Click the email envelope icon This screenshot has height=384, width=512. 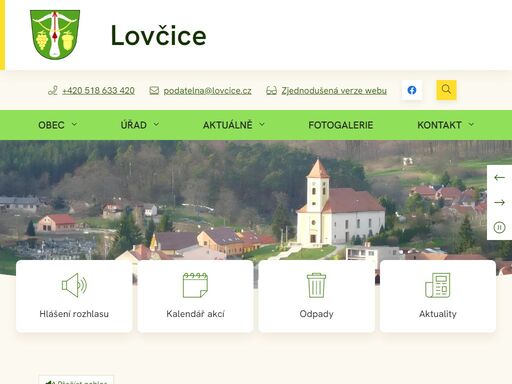tap(154, 90)
